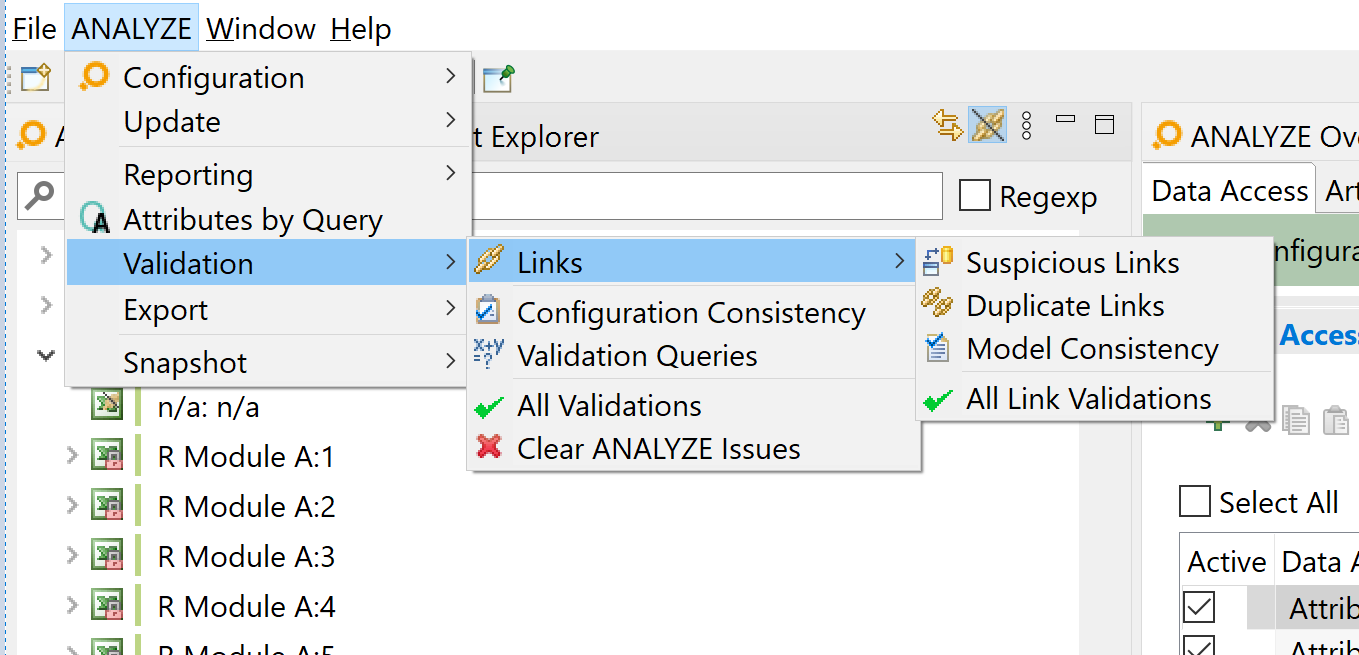Click the Attributes by Query icon

(x=94, y=218)
